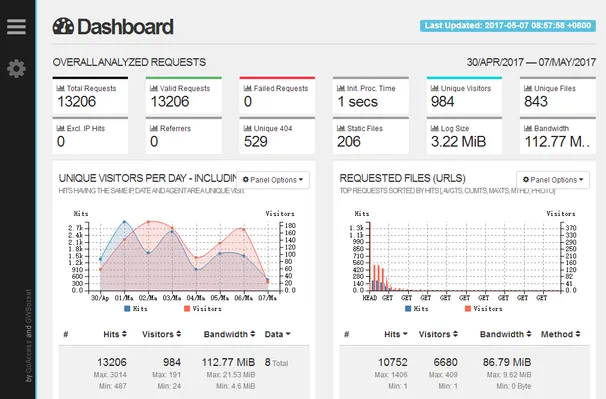Click the 86.79 MiB bandwidth cell
Viewport: 606px width, 399px height.
507,362
